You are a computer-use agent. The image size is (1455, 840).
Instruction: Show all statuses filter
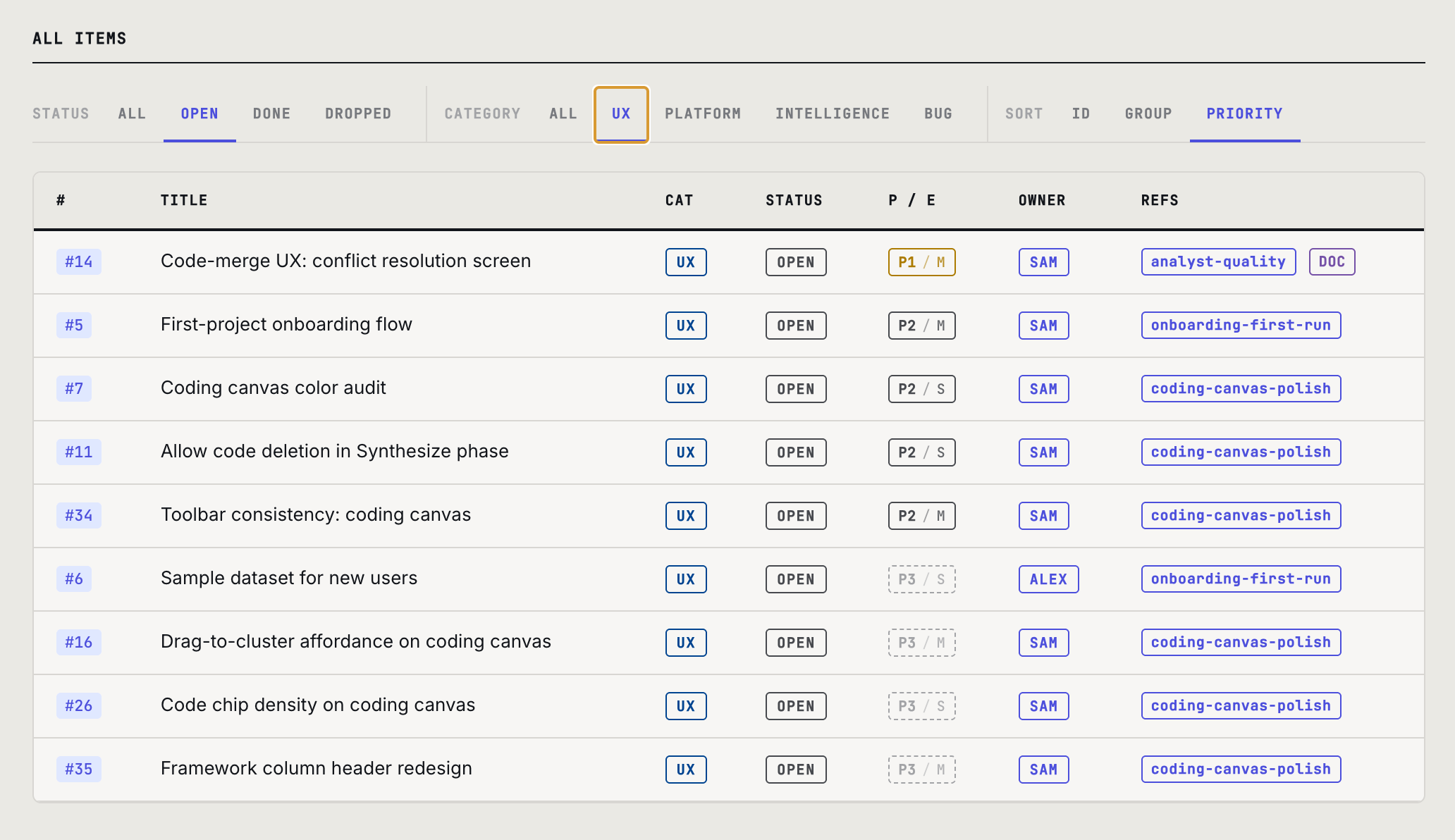132,113
